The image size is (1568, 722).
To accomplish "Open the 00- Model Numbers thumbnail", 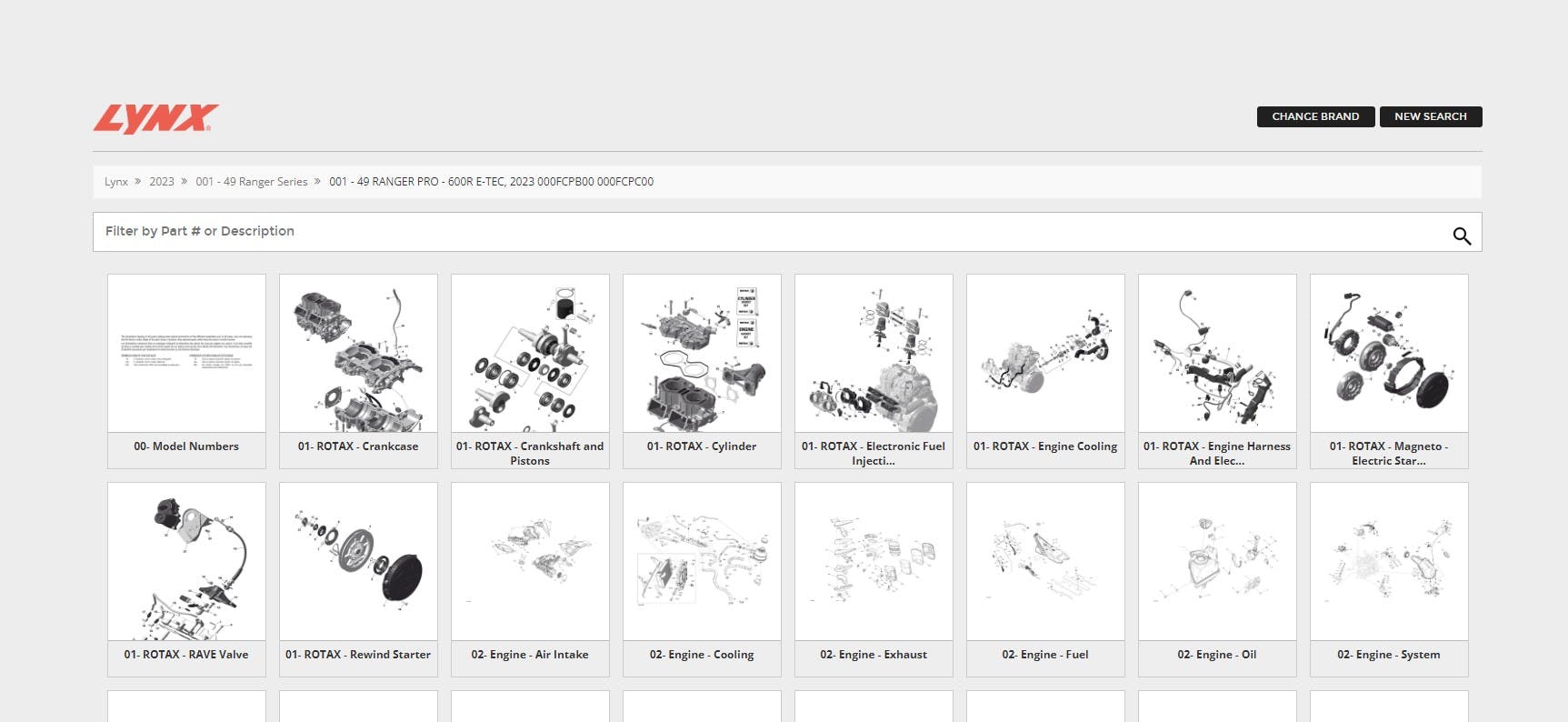I will tap(186, 354).
